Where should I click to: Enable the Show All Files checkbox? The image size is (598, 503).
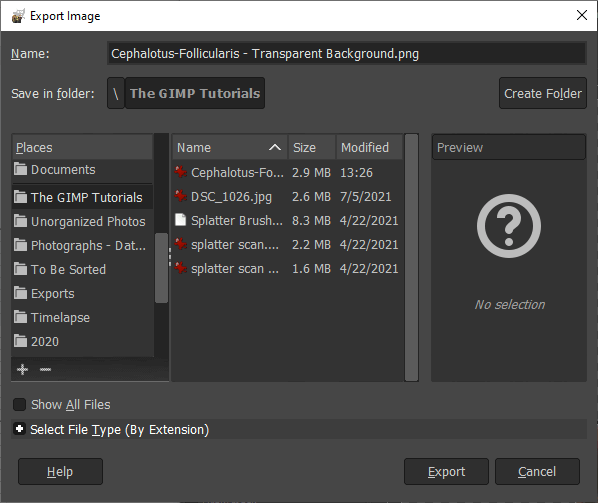tap(19, 404)
